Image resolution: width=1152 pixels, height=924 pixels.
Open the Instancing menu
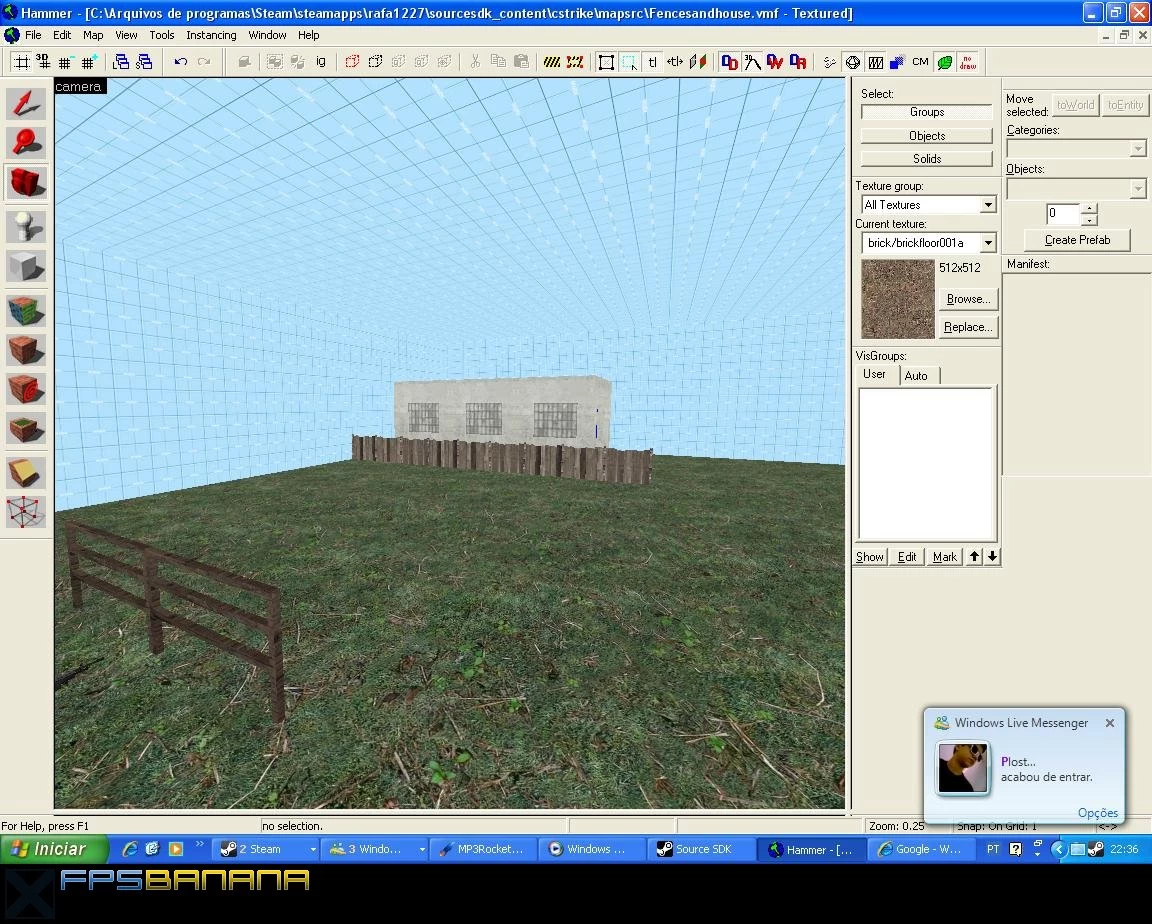pyautogui.click(x=212, y=35)
